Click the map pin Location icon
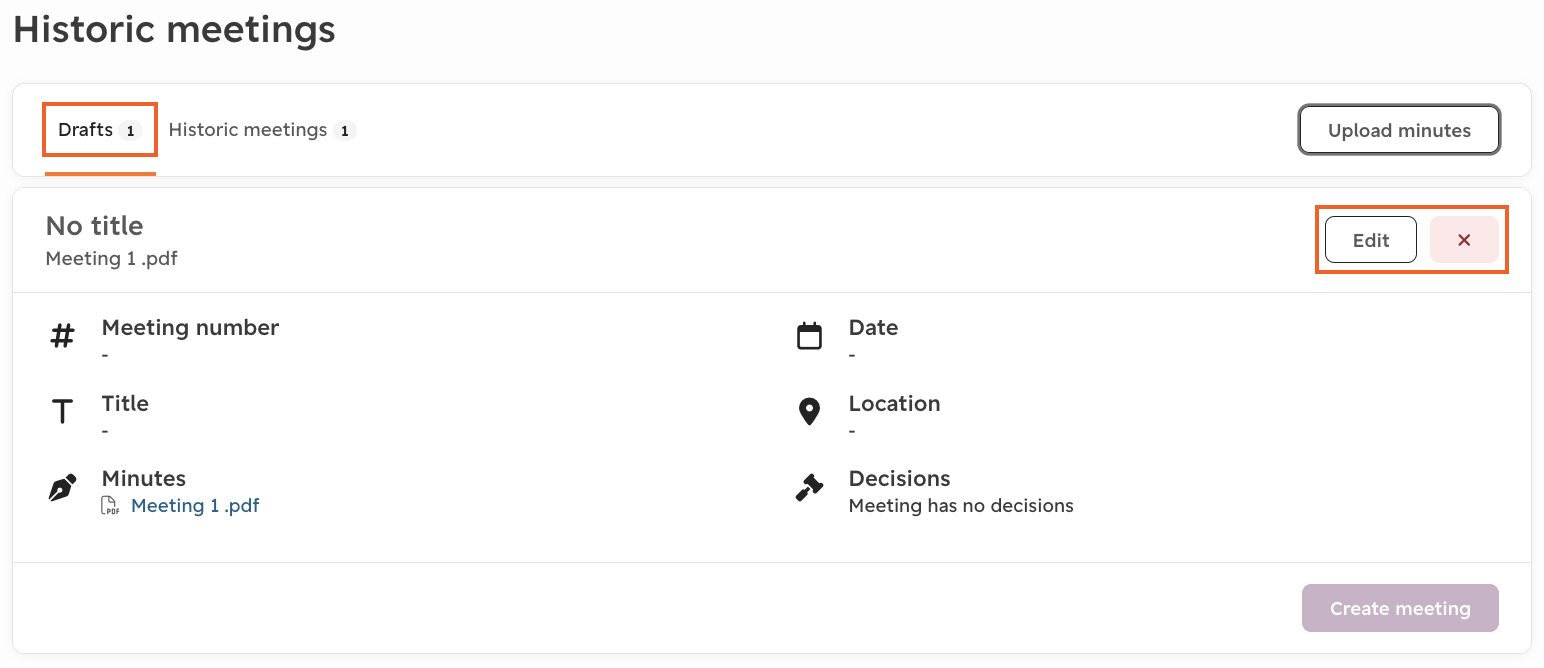Image resolution: width=1544 pixels, height=668 pixels. [809, 412]
